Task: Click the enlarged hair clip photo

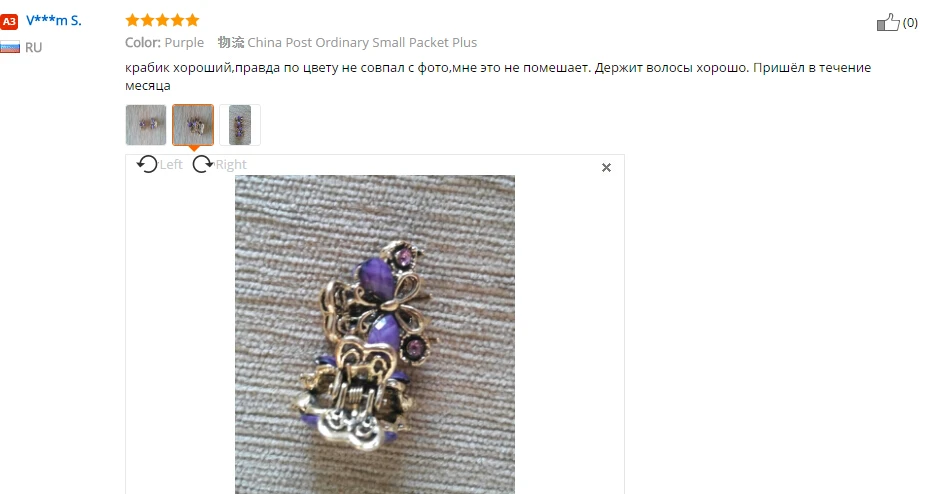Action: tap(374, 334)
